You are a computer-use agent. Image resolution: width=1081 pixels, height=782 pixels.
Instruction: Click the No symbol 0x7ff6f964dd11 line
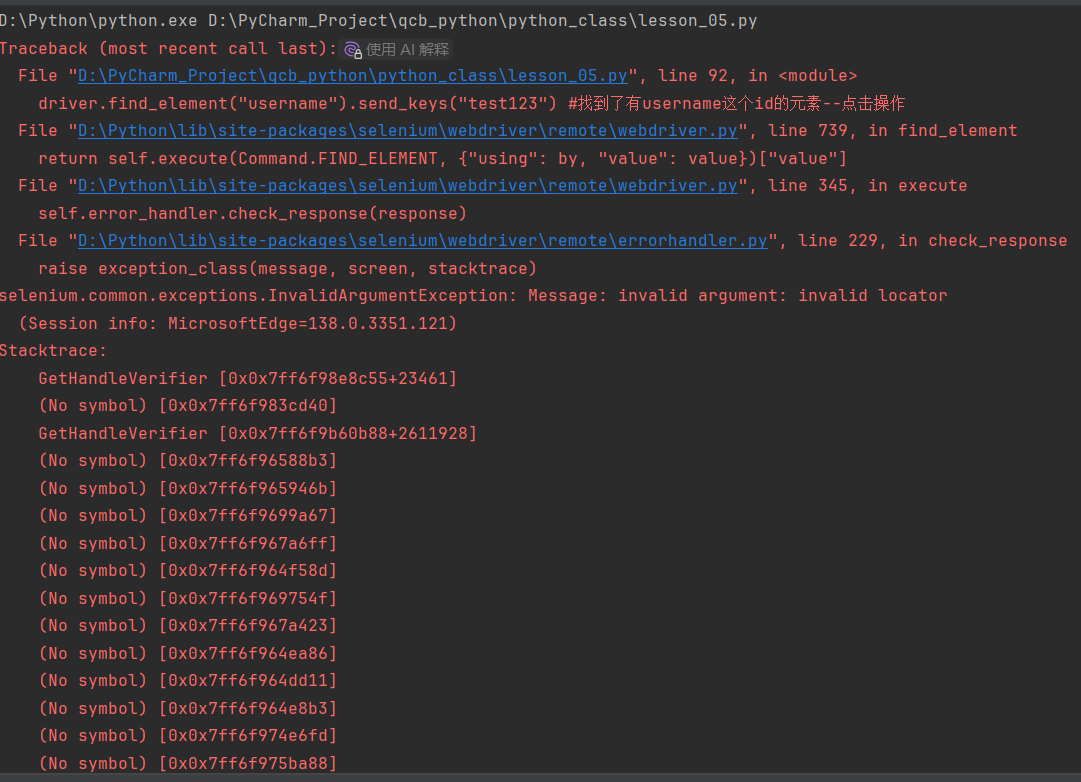(188, 681)
